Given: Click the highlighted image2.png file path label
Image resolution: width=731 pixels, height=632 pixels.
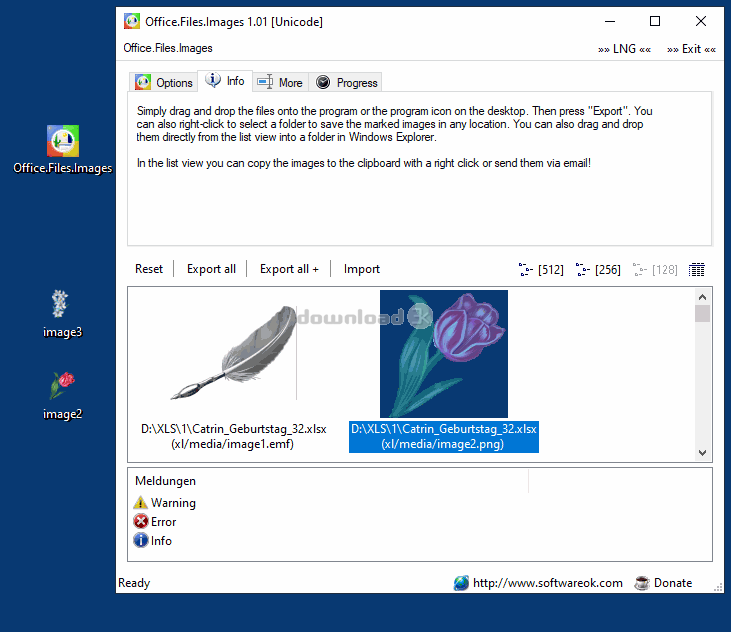Looking at the screenshot, I should point(444,436).
